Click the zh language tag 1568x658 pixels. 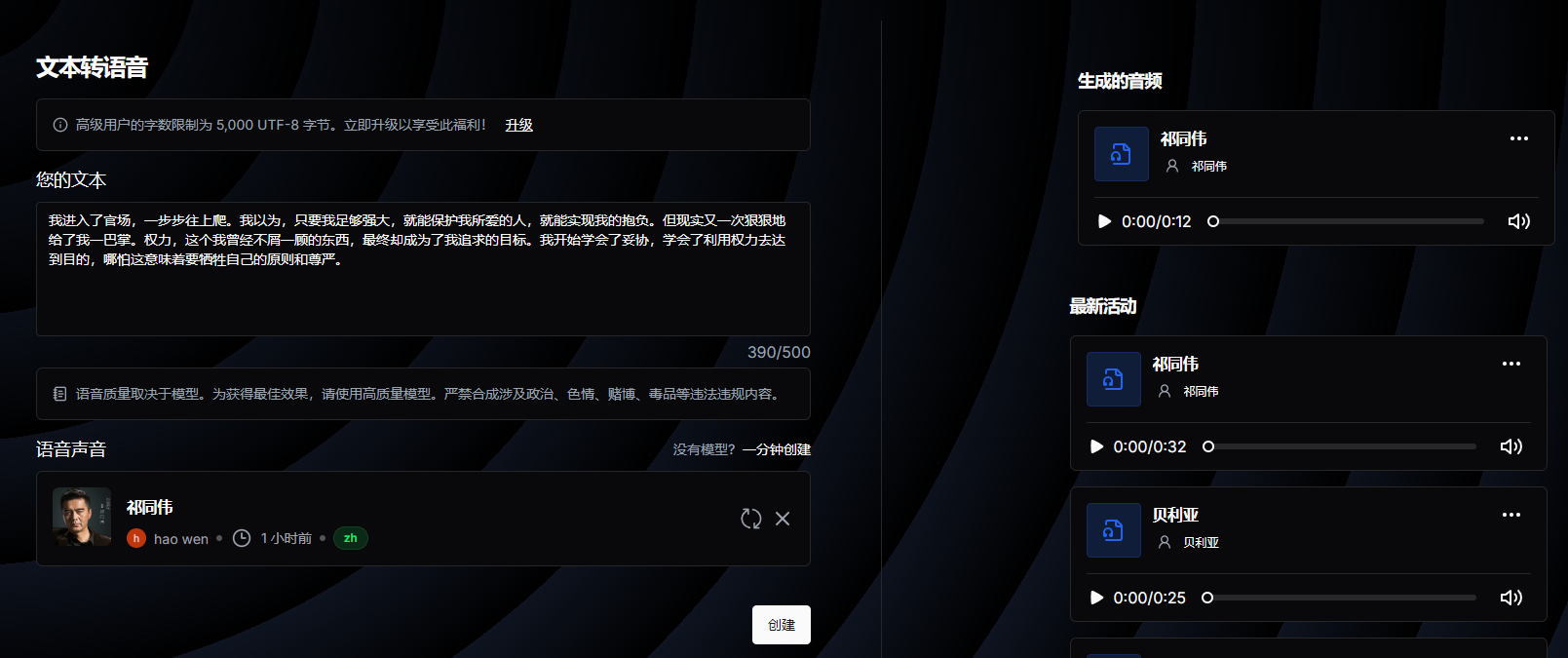click(x=351, y=538)
